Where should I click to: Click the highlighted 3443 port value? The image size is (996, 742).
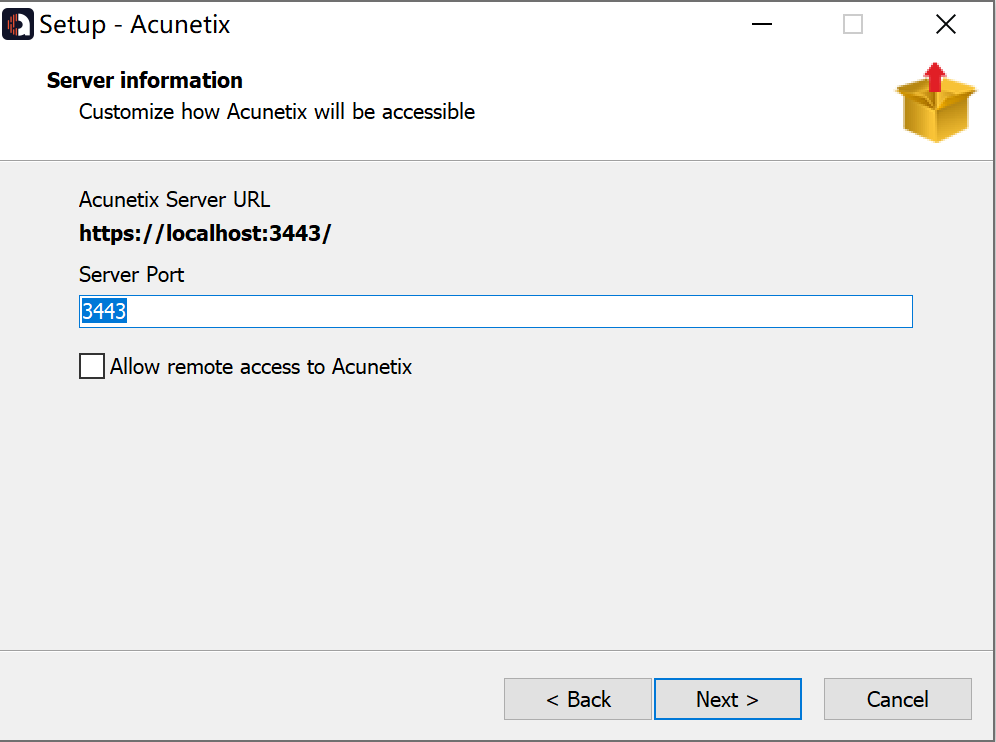pos(103,312)
